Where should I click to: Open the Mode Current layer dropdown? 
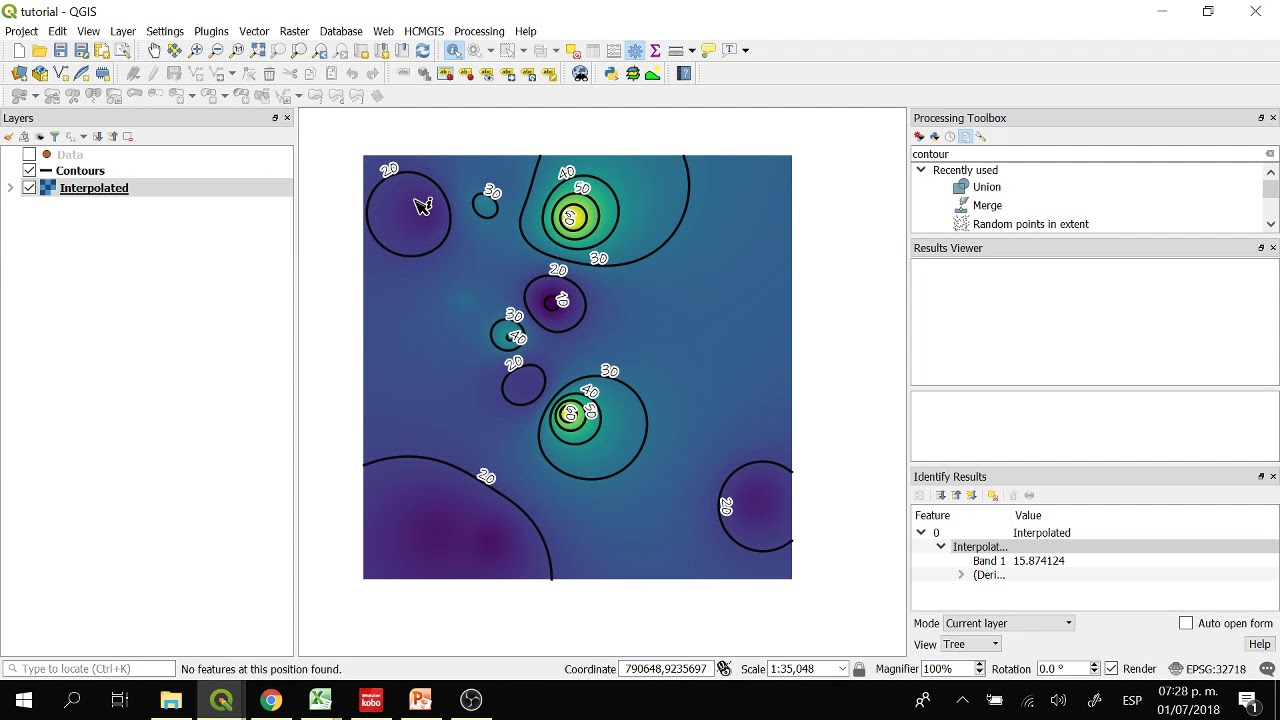click(1009, 623)
